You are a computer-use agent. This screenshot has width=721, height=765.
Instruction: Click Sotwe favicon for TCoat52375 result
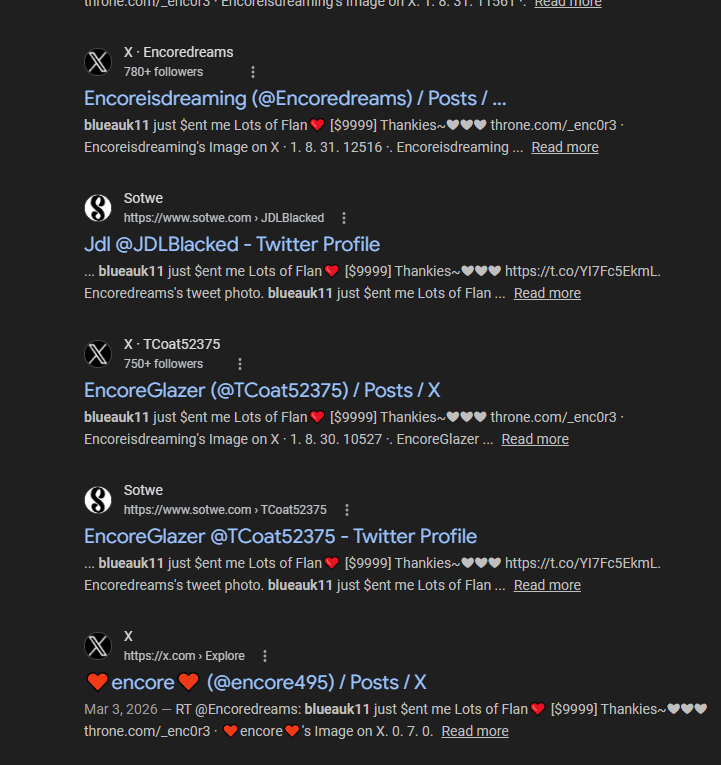click(x=98, y=500)
